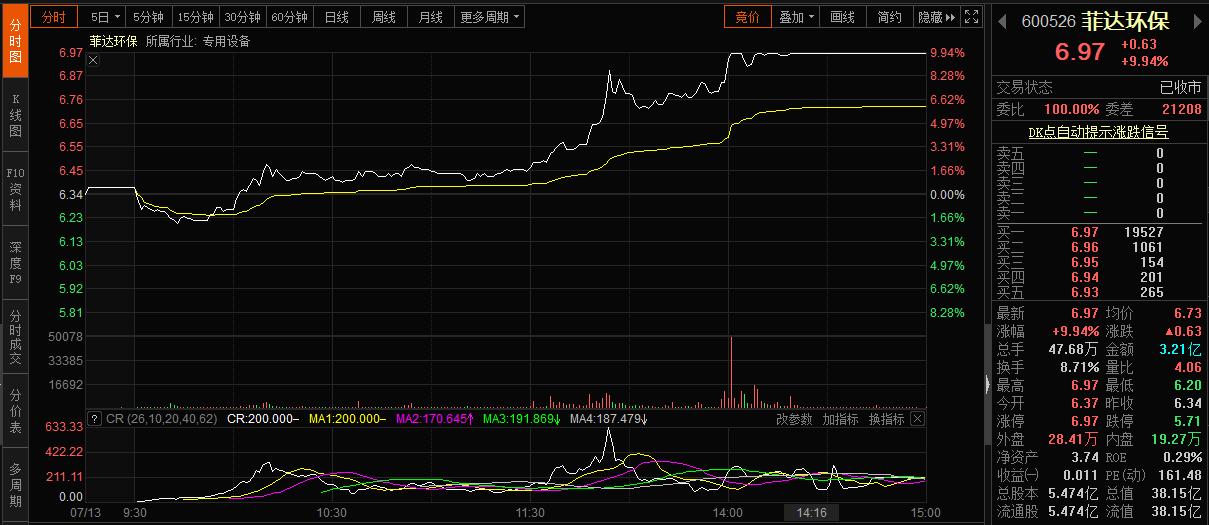Click the MA1:200.000 indicator label
Image resolution: width=1209 pixels, height=525 pixels.
point(347,419)
